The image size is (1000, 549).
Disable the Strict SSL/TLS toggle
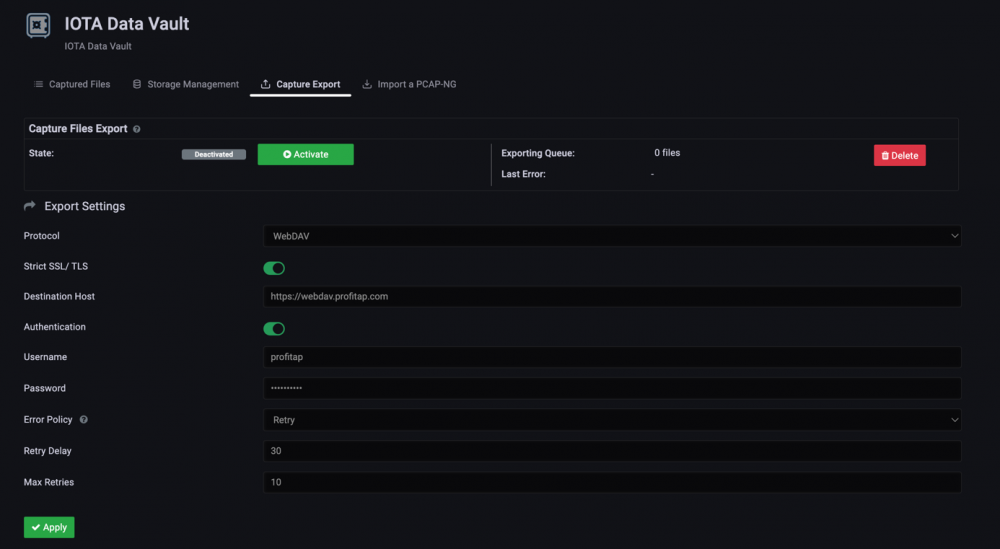(274, 268)
